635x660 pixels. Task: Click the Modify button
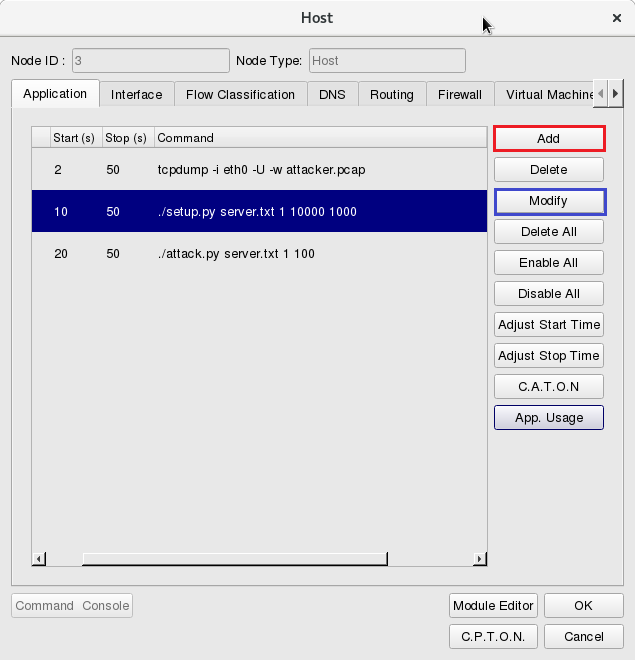point(549,201)
